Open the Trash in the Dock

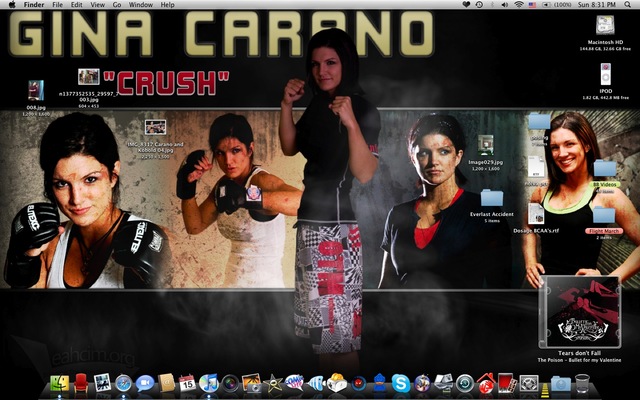[582, 384]
